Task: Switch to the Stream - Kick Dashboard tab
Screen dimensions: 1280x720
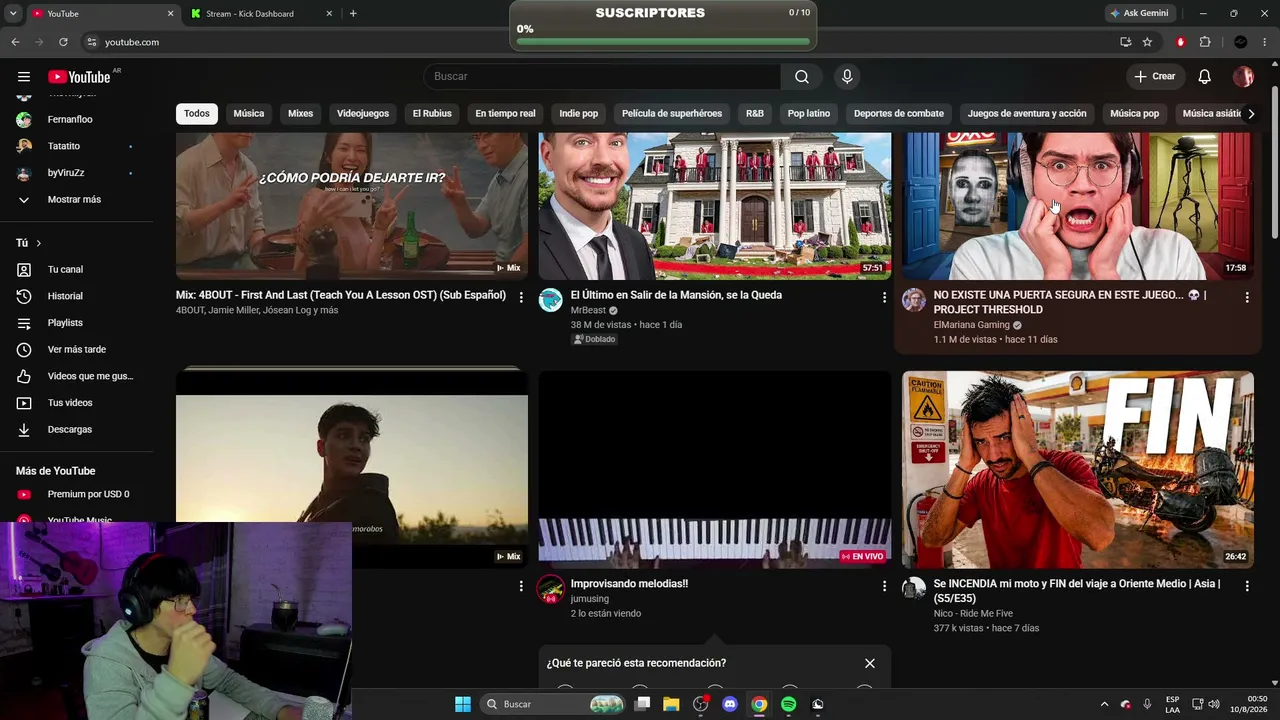Action: point(262,14)
